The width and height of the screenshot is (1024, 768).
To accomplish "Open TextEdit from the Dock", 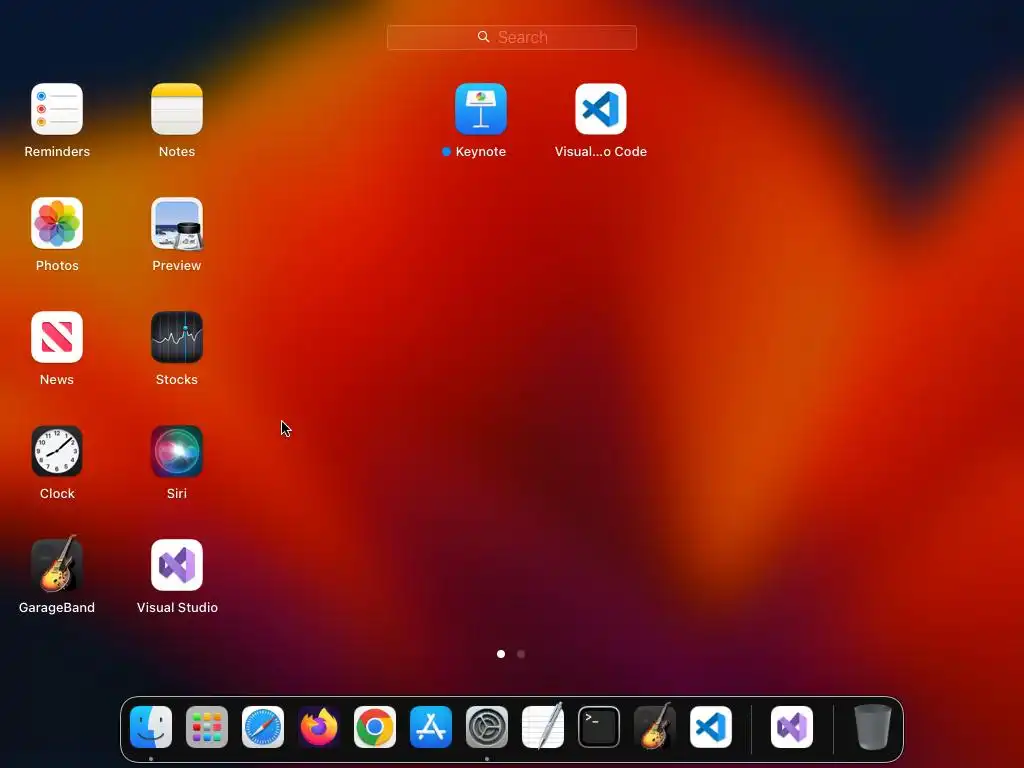I will 543,726.
